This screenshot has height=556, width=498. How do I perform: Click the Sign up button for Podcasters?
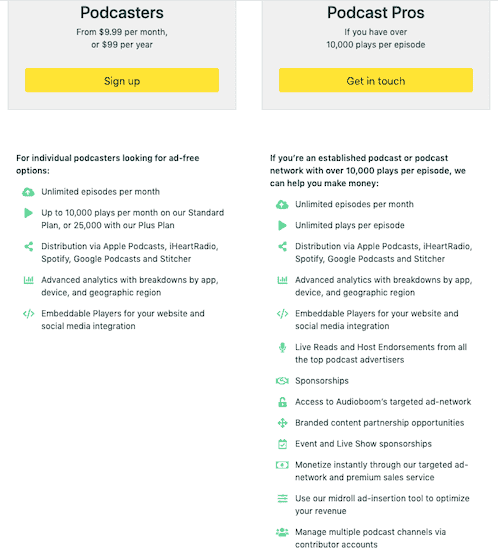pyautogui.click(x=122, y=80)
